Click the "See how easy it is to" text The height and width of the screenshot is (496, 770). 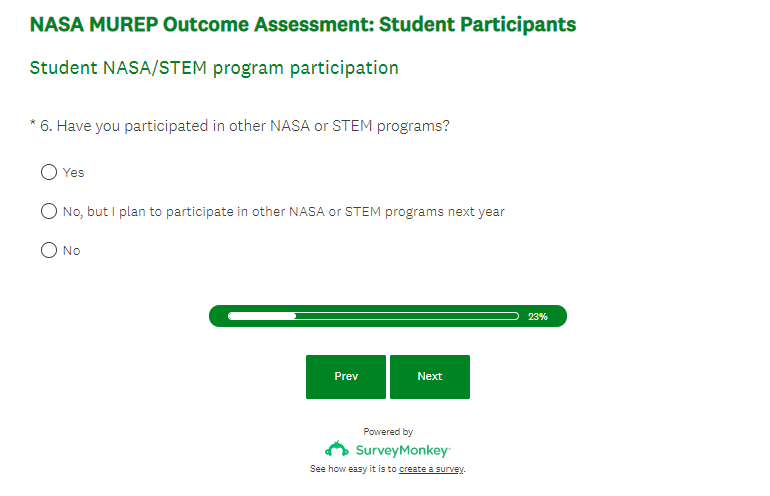(353, 469)
